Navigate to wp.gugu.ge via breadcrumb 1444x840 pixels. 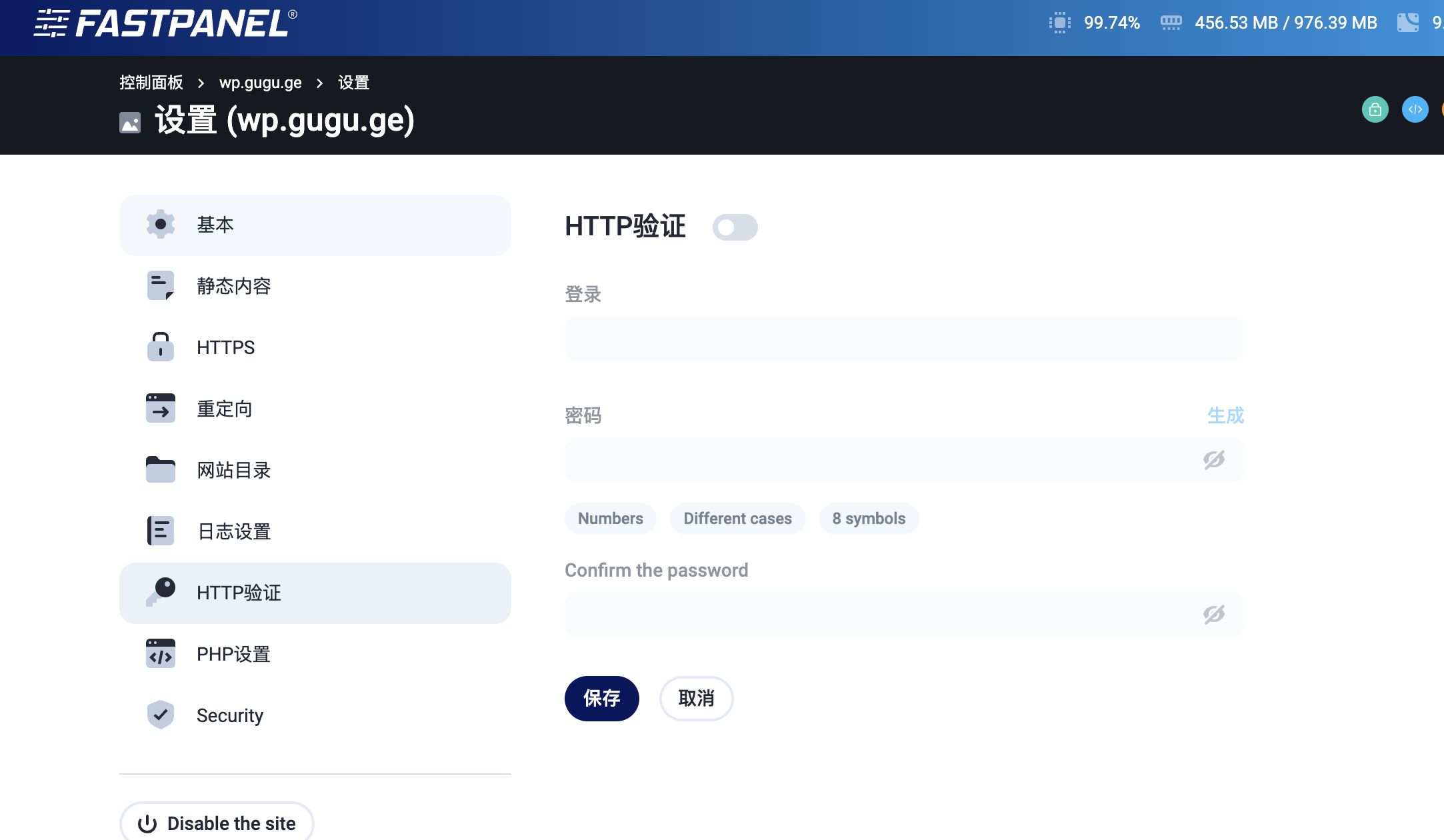coord(261,82)
